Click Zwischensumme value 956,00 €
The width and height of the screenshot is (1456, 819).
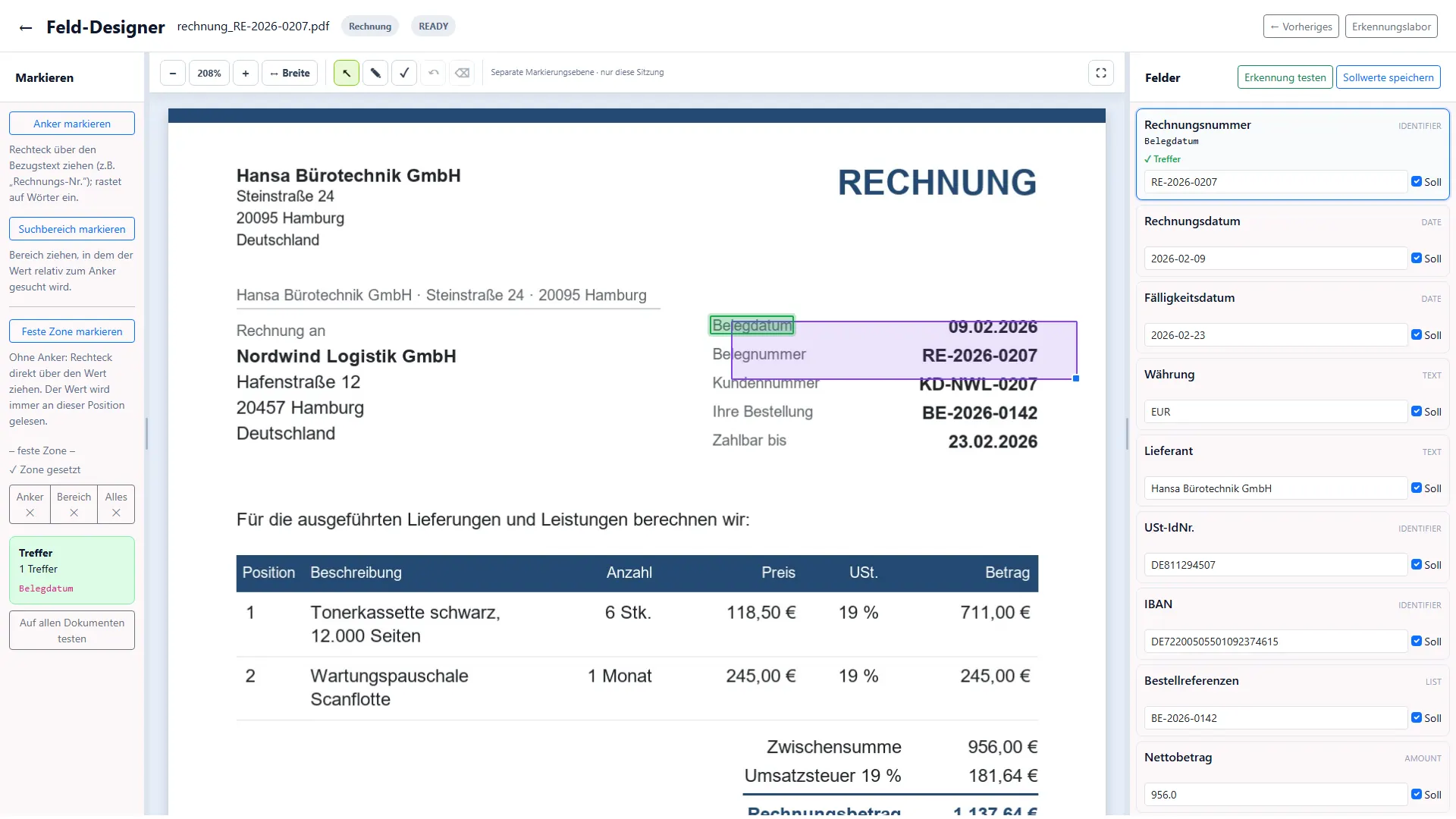click(x=1003, y=747)
